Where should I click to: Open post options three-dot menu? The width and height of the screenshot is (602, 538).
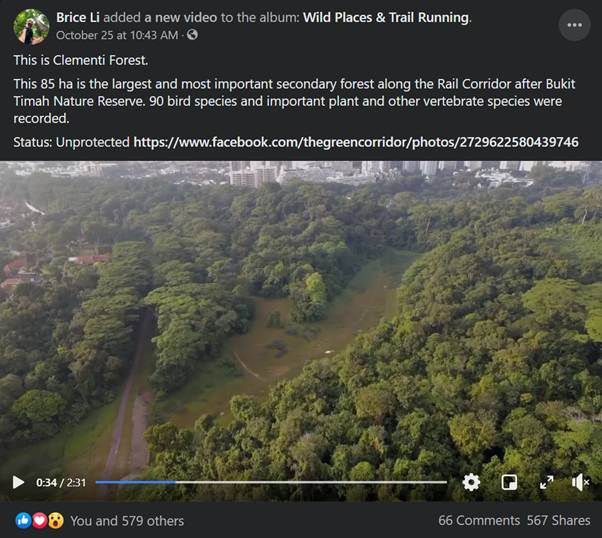pos(574,25)
